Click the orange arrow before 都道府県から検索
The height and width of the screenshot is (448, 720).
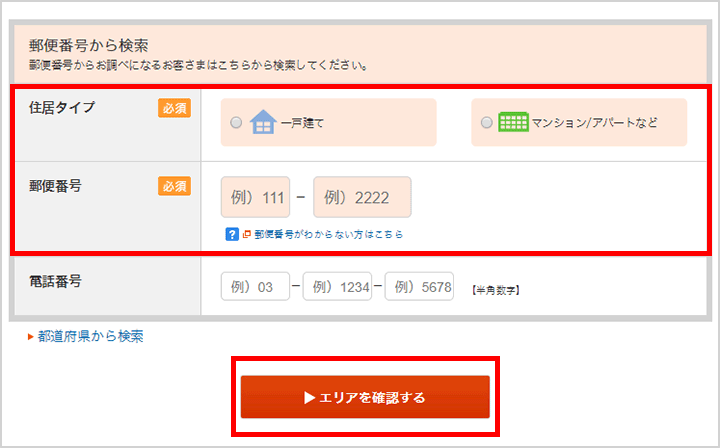(31, 337)
